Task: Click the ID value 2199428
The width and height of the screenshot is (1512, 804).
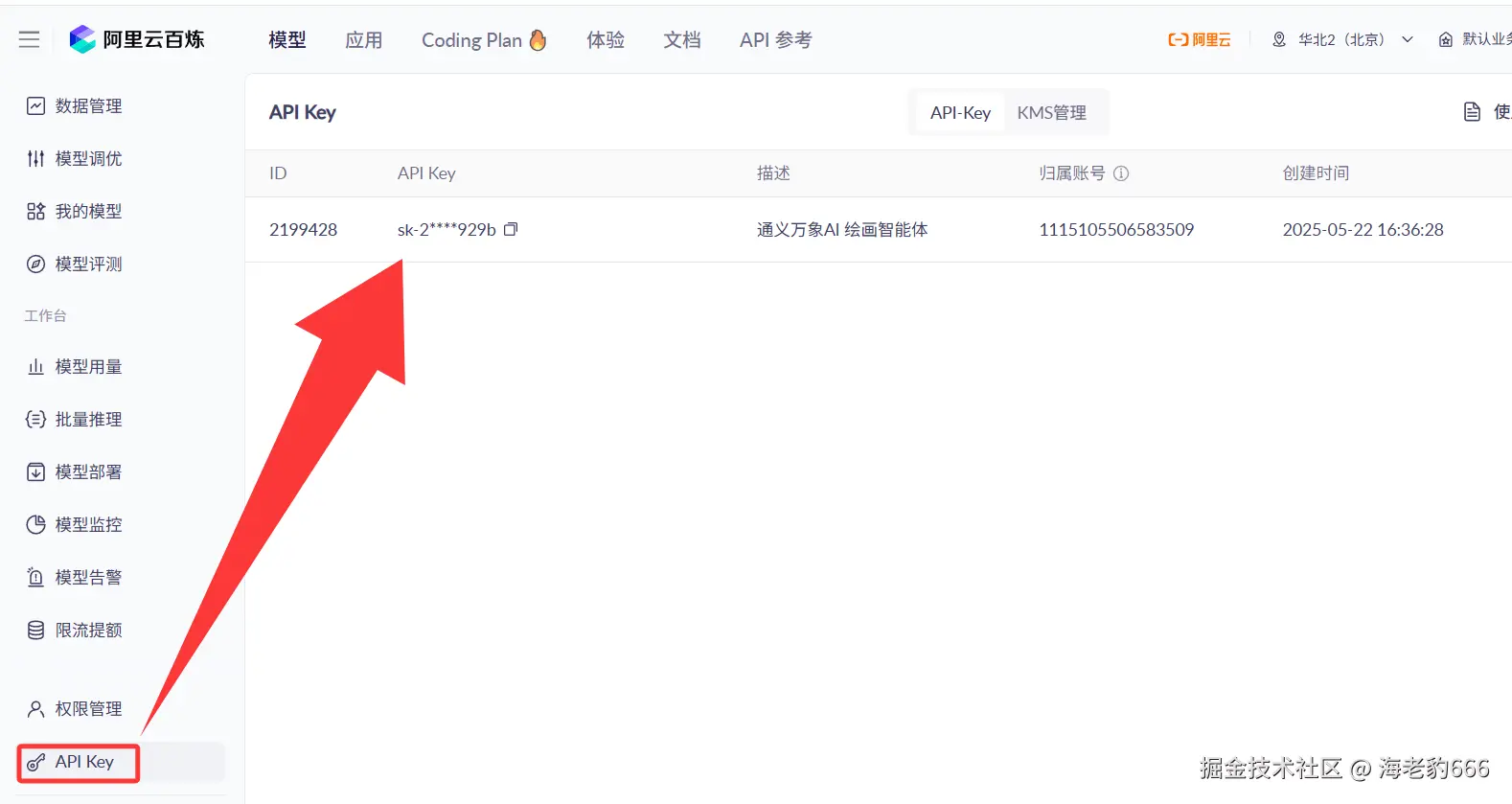Action: (303, 229)
